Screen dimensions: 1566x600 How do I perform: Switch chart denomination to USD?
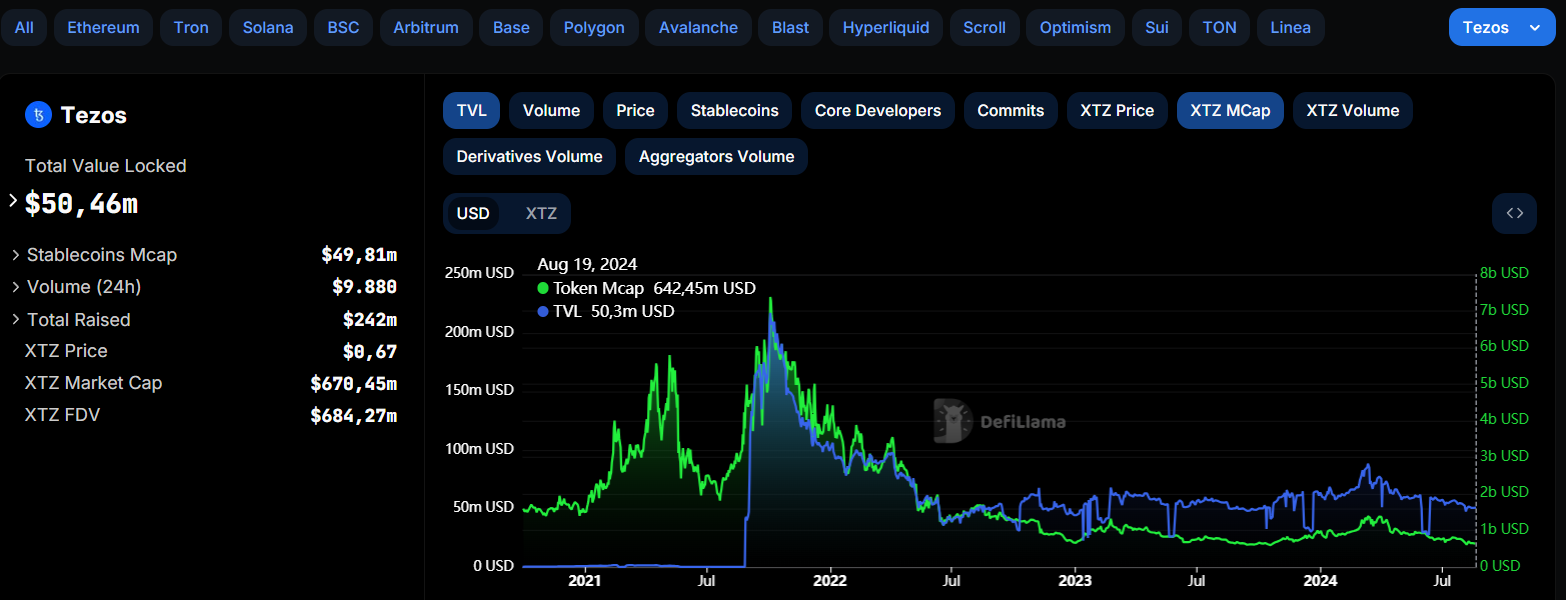(473, 213)
